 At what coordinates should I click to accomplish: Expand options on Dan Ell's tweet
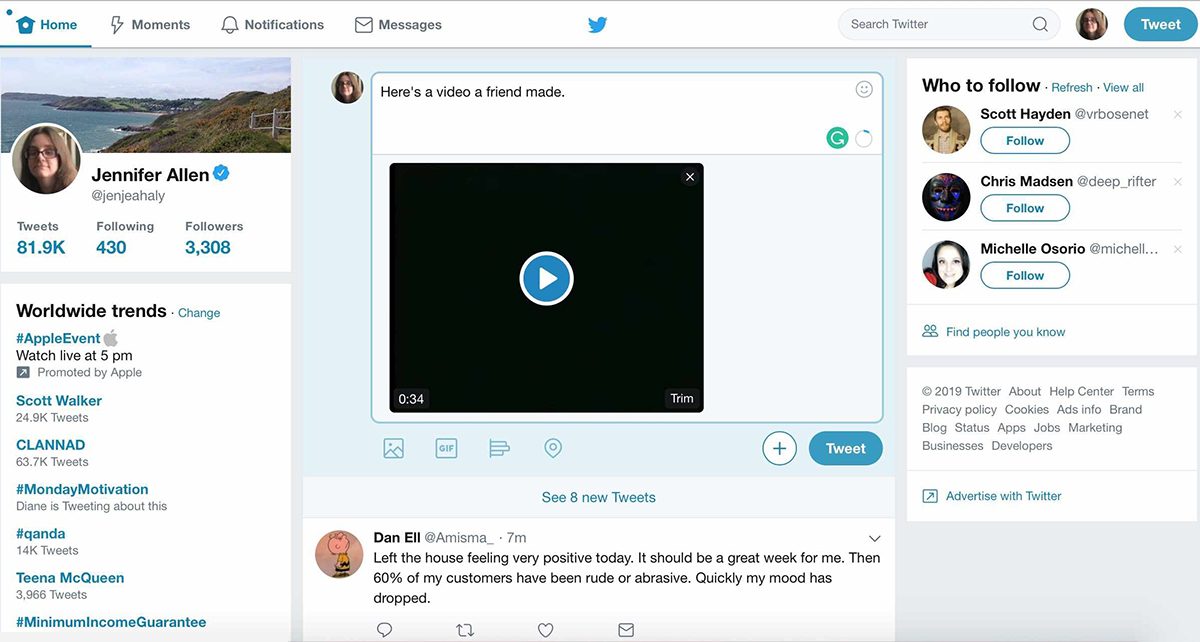[875, 536]
